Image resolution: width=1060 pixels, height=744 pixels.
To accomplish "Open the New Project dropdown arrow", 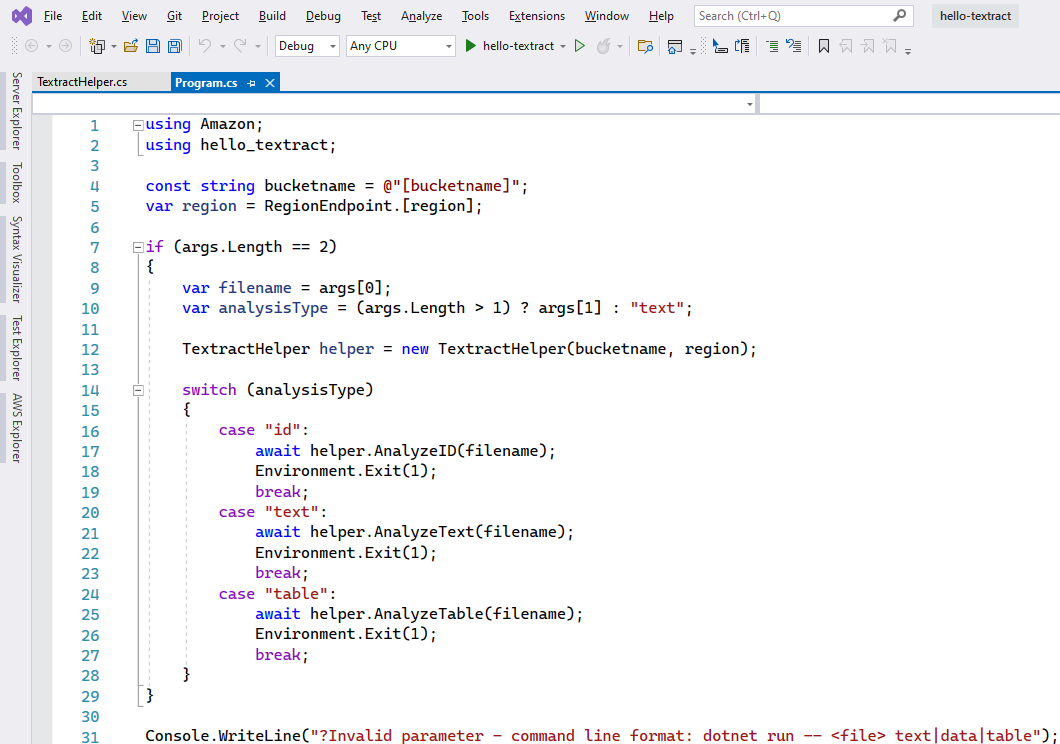I will (114, 46).
